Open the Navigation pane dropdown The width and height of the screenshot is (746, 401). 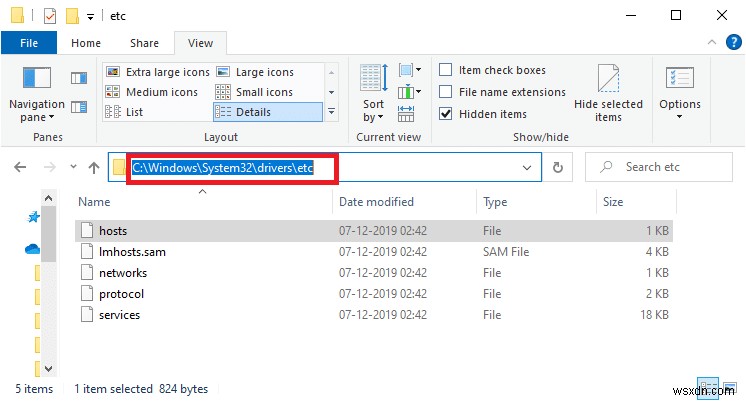pos(37,95)
